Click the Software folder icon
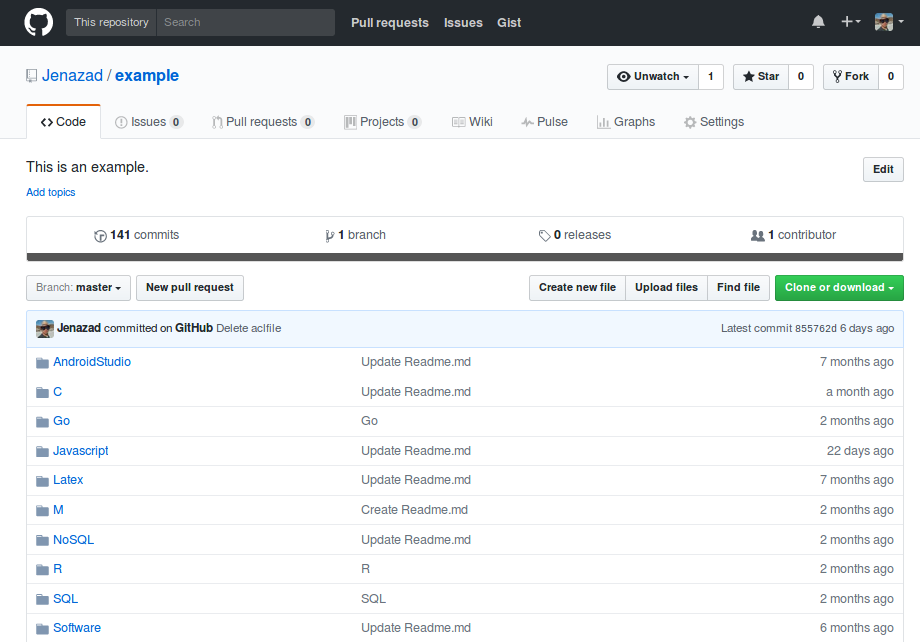This screenshot has height=642, width=920. pos(42,629)
